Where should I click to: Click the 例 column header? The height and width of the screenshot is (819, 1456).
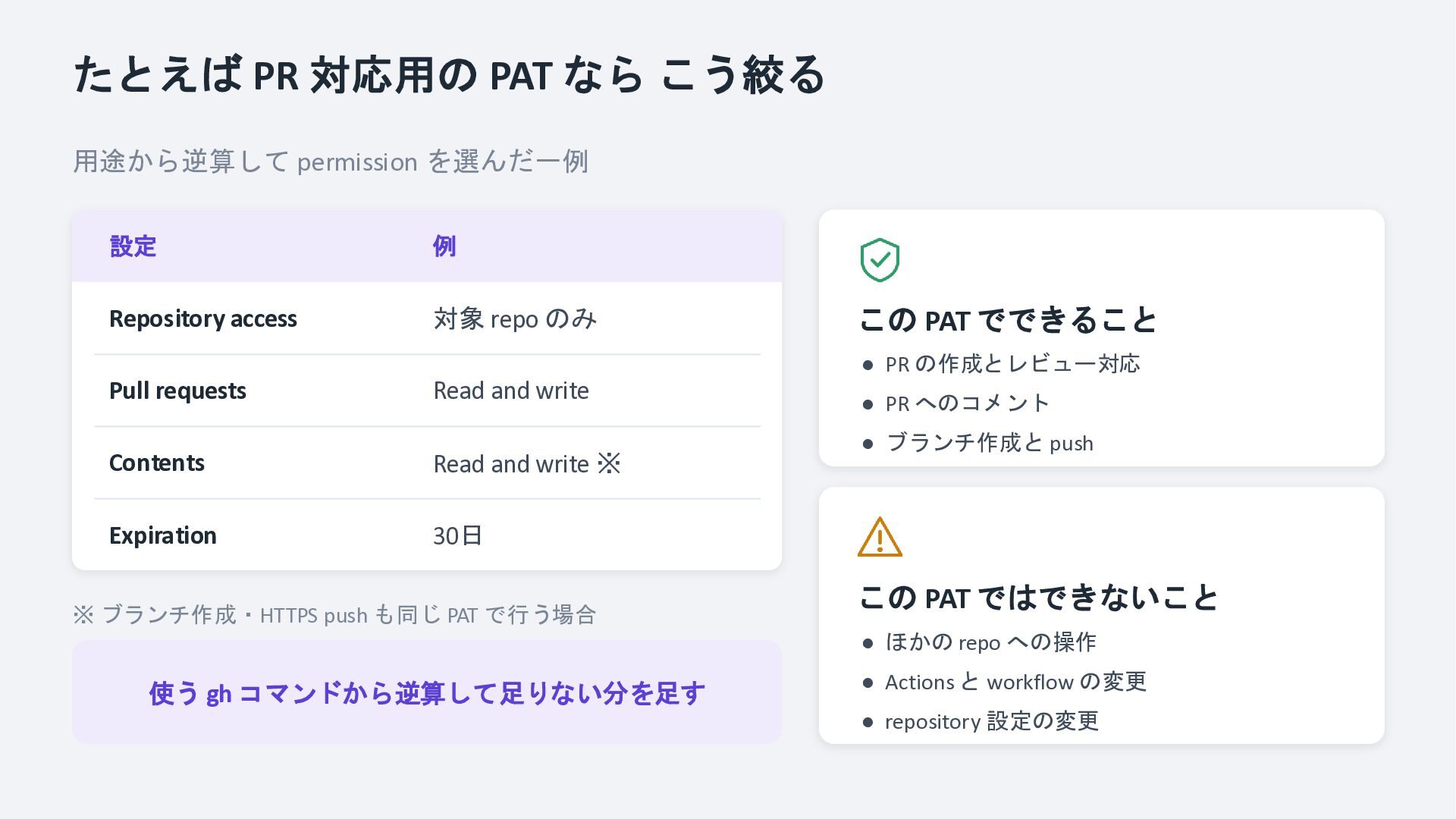tap(444, 246)
